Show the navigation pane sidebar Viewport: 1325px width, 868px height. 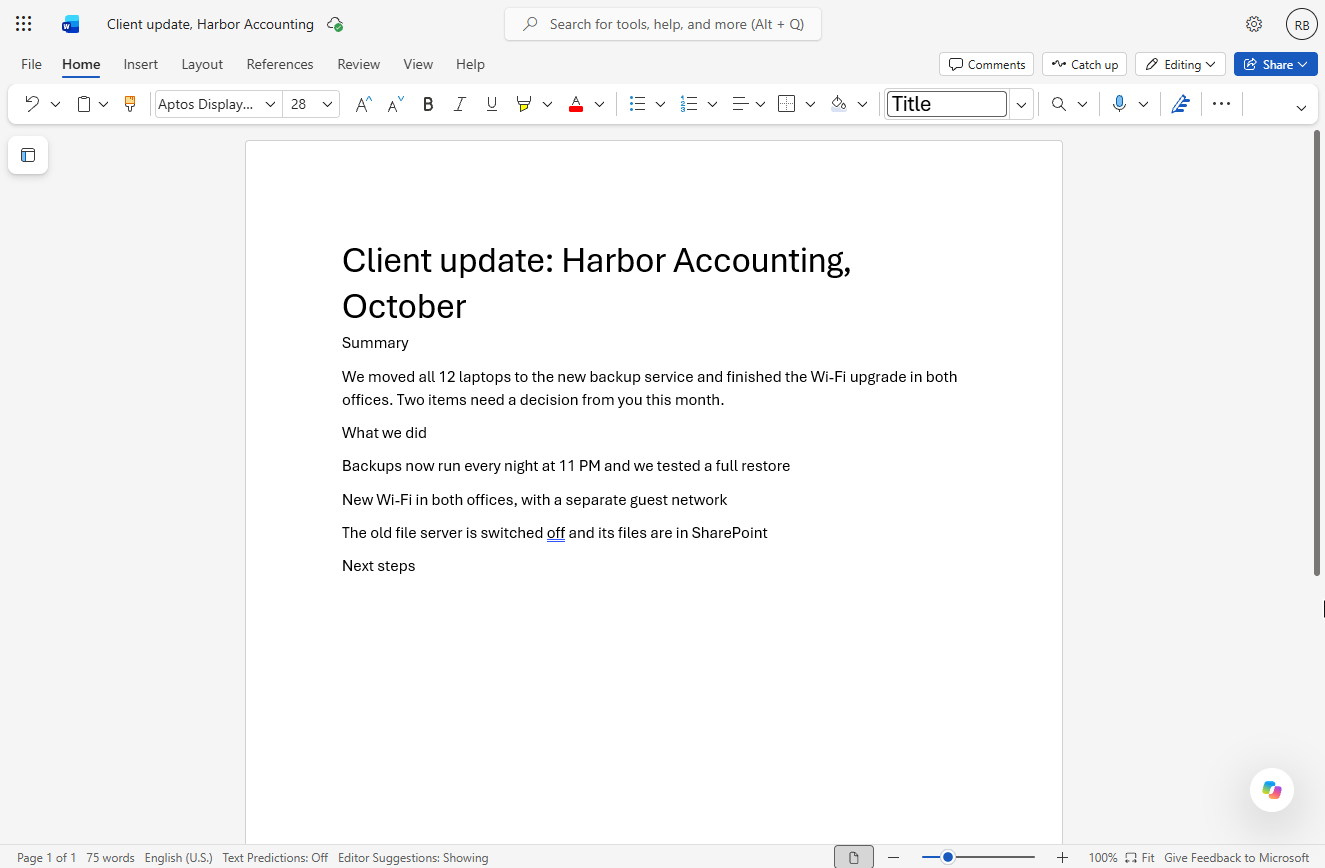coord(28,155)
